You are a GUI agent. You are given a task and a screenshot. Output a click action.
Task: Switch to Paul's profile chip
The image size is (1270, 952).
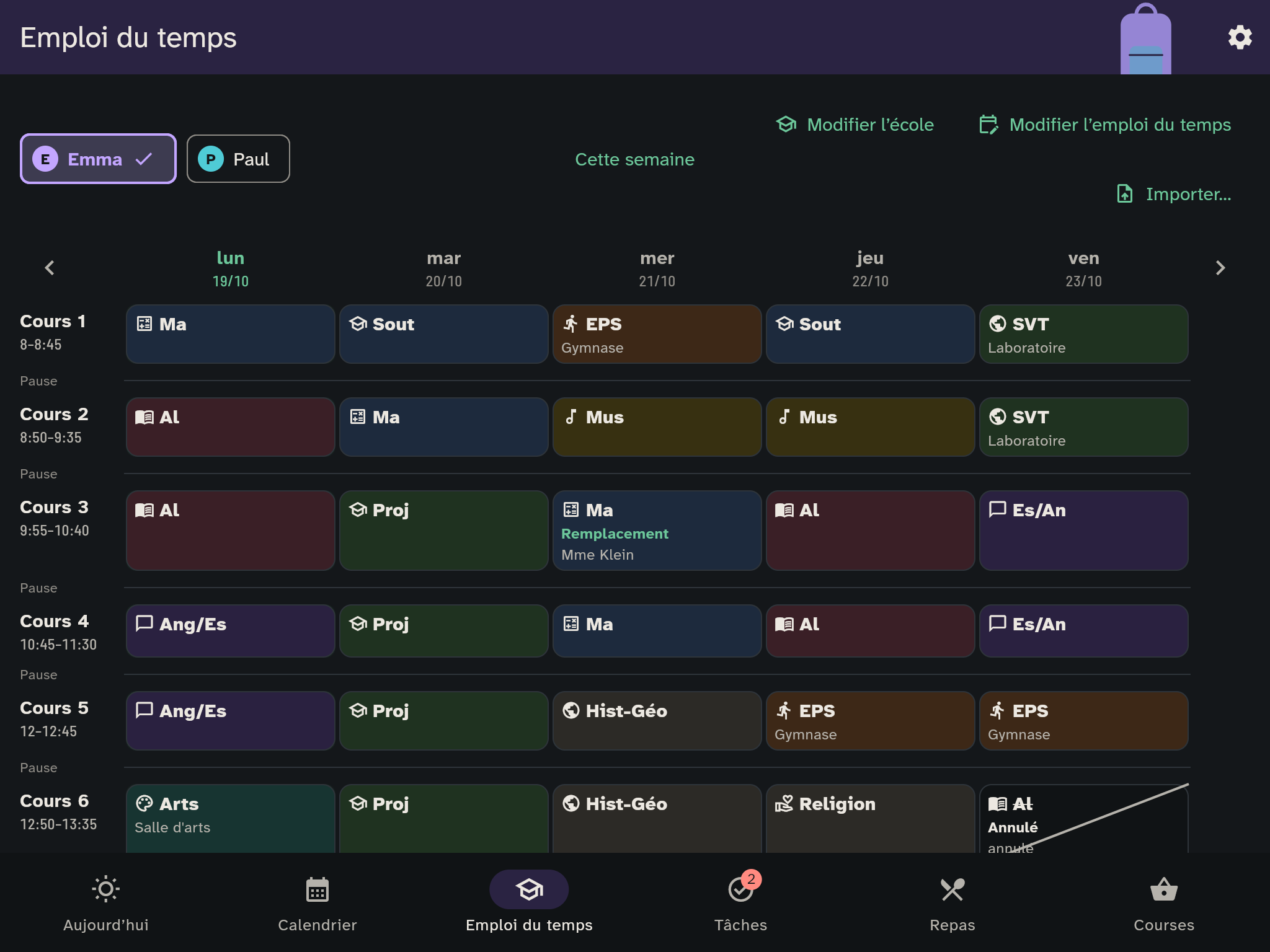pos(238,159)
